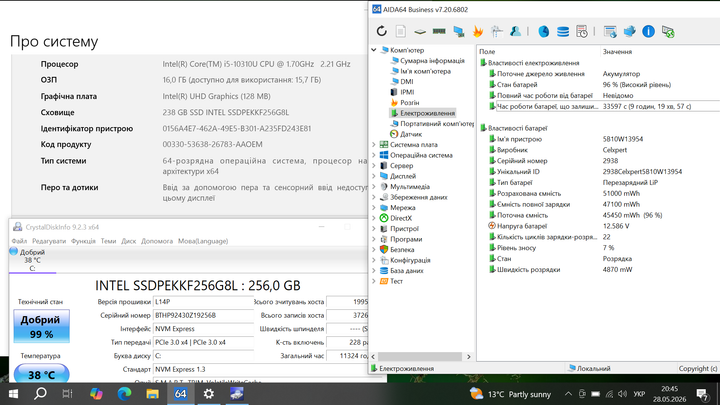Select Розгін tree item
Image resolution: width=720 pixels, height=405 pixels.
click(x=410, y=103)
